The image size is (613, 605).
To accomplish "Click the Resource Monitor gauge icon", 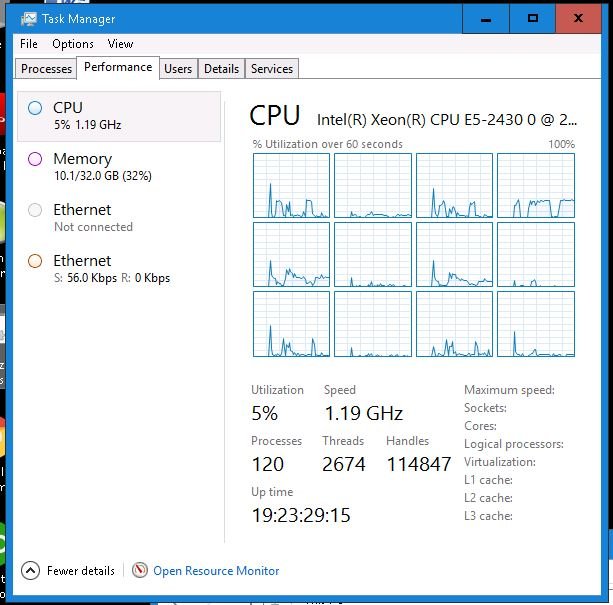I will click(x=140, y=570).
